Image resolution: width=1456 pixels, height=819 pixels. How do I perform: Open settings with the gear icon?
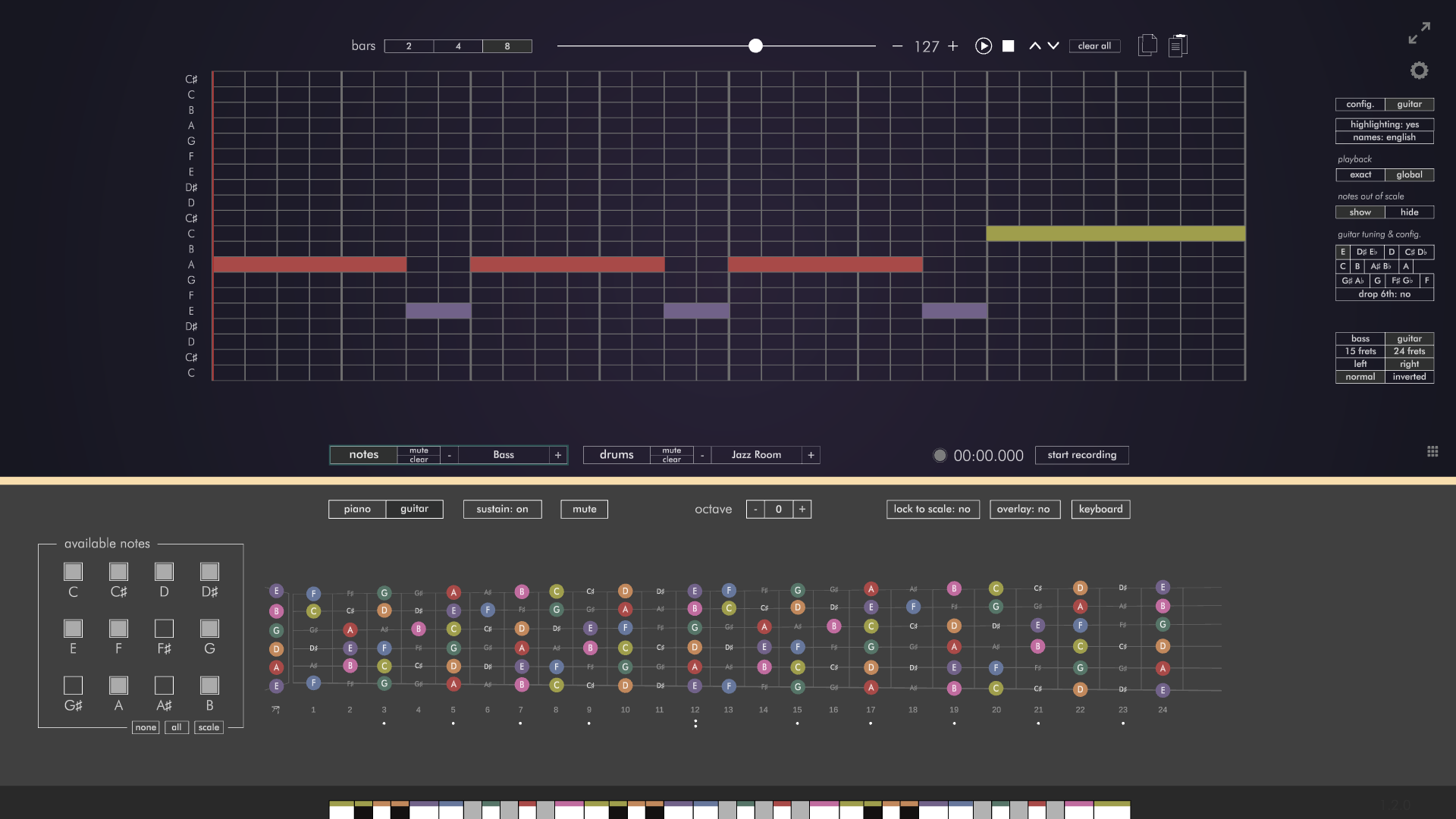click(1419, 71)
